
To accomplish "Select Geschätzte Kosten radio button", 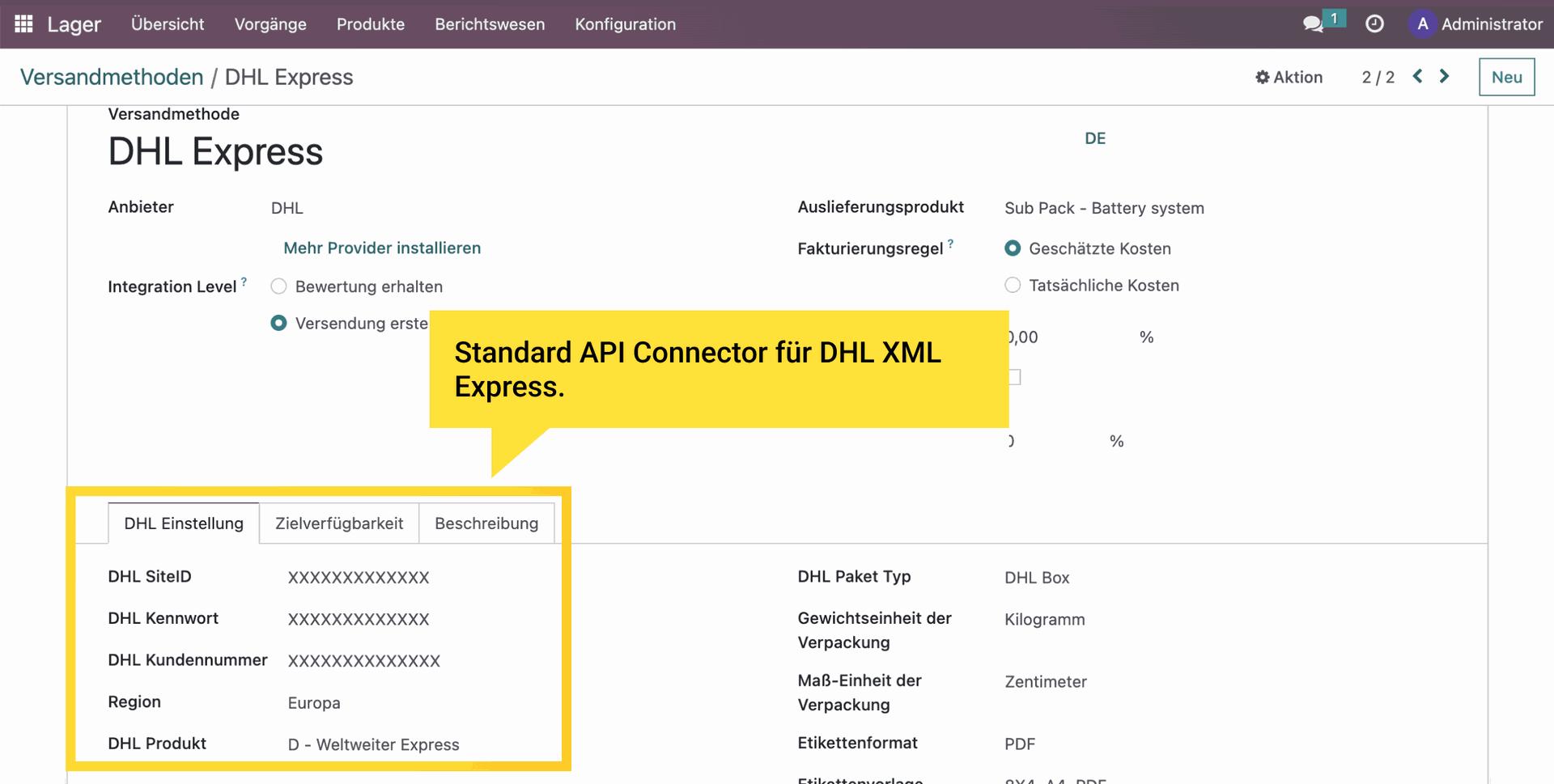I will click(1013, 248).
